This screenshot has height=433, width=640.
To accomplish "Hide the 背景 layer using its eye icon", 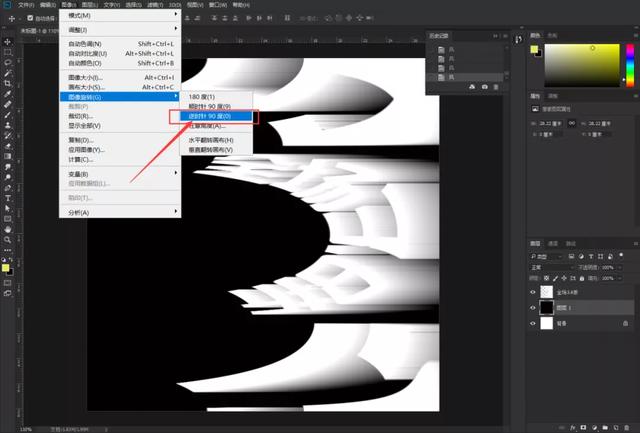I will coord(532,323).
